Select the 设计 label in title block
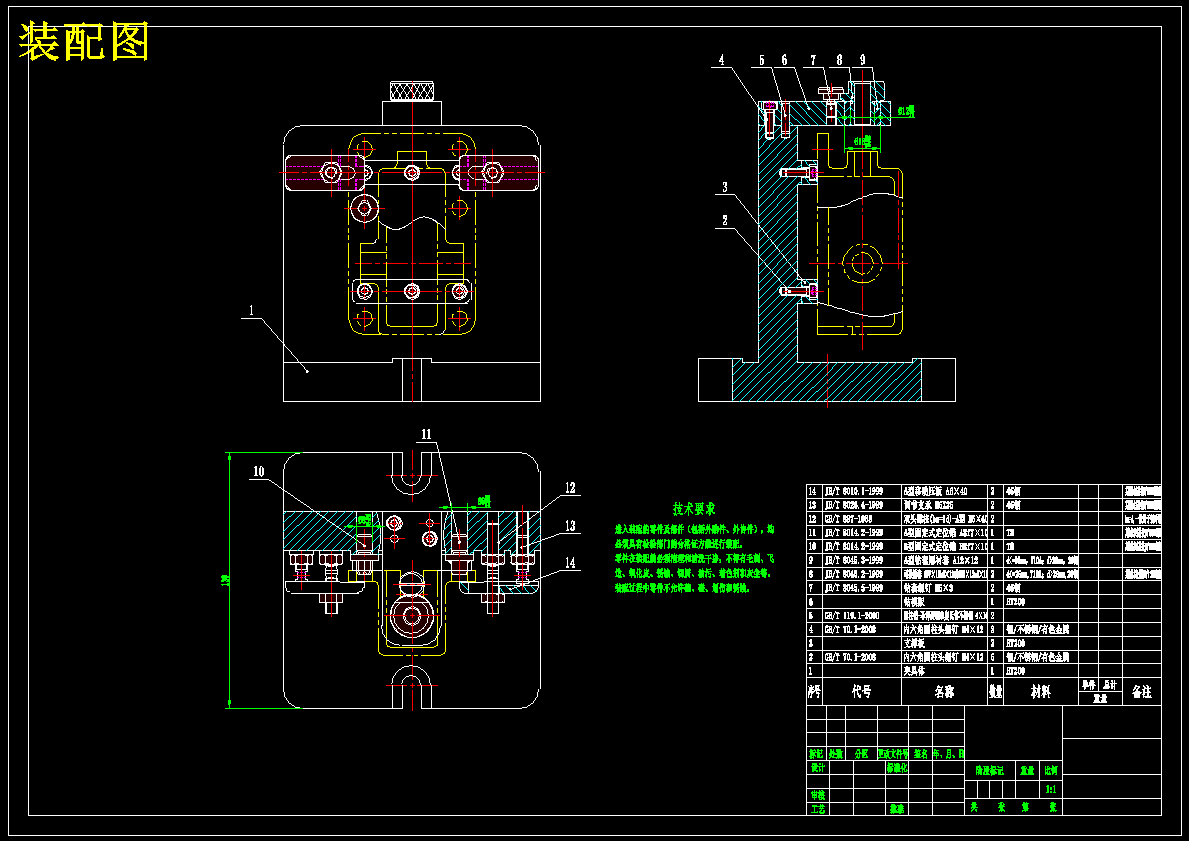This screenshot has height=841, width=1189. pyautogui.click(x=817, y=767)
